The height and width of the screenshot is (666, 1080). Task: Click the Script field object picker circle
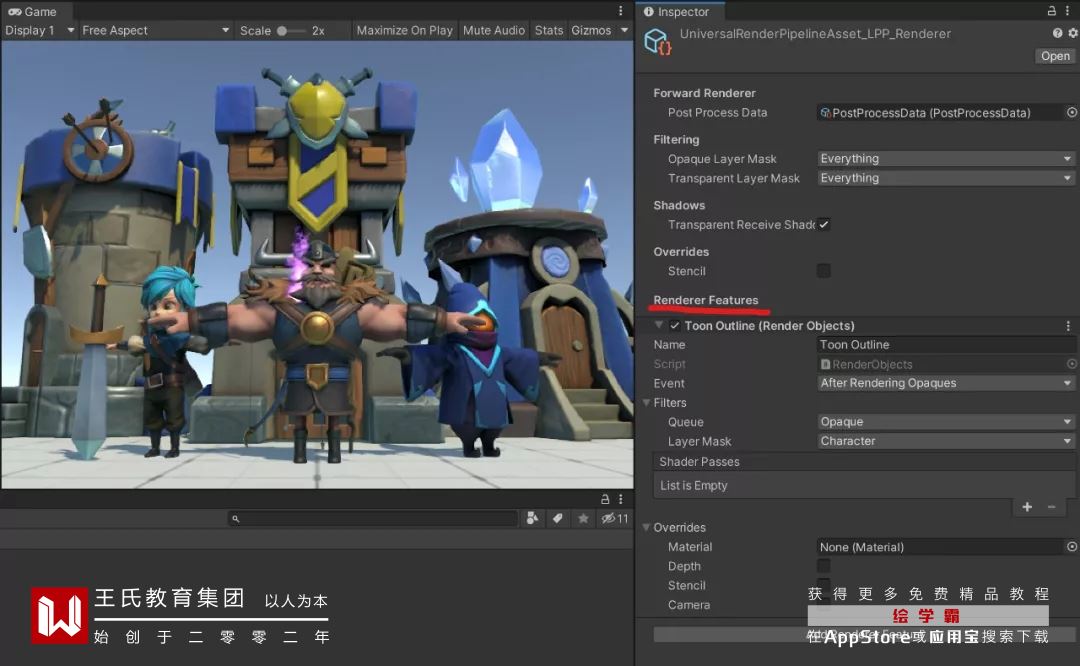1072,364
